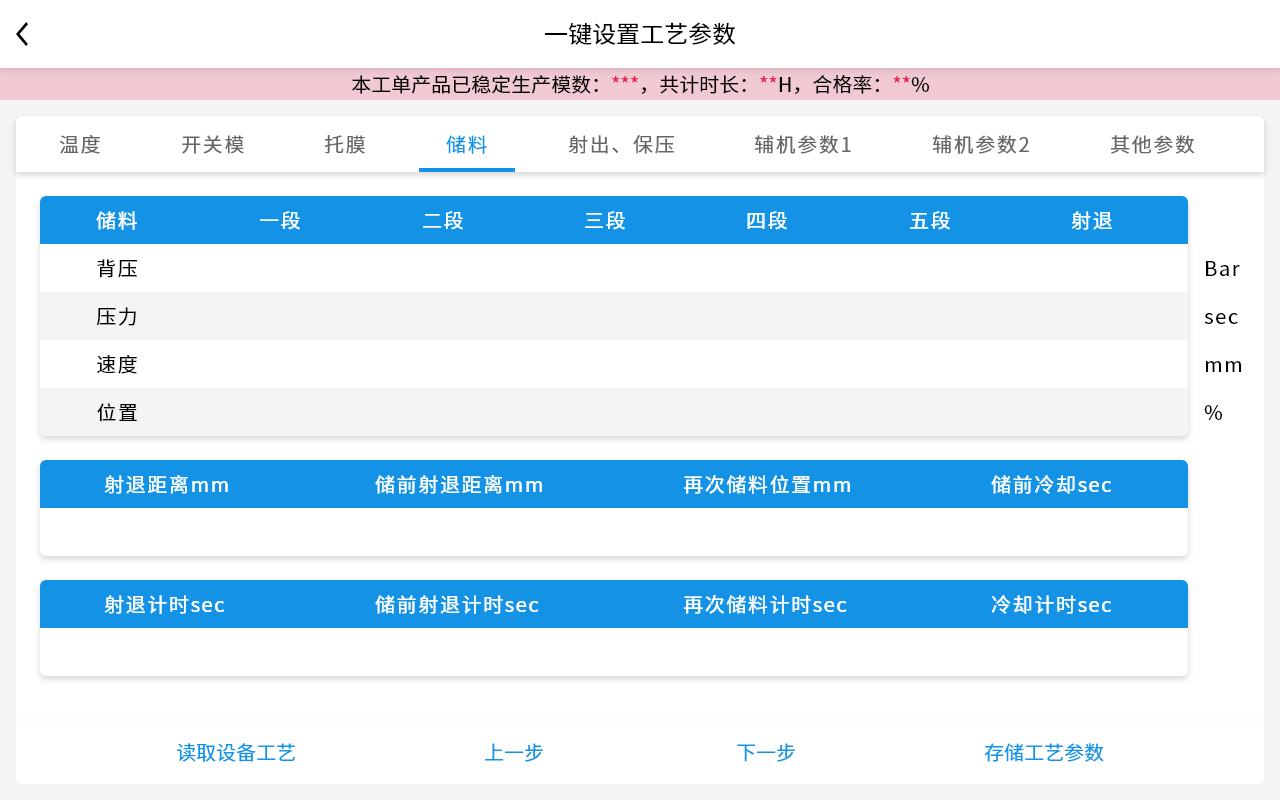1280x800 pixels.
Task: Open the 其他参数 tab
Action: tap(1153, 144)
